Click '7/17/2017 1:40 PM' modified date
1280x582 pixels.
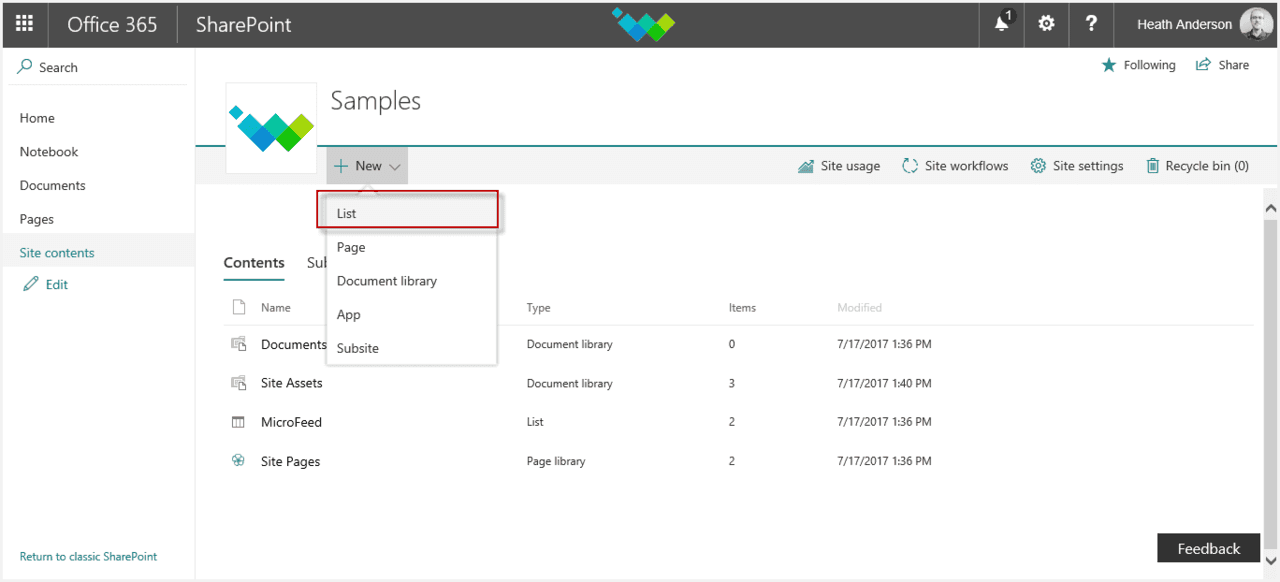[x=884, y=383]
